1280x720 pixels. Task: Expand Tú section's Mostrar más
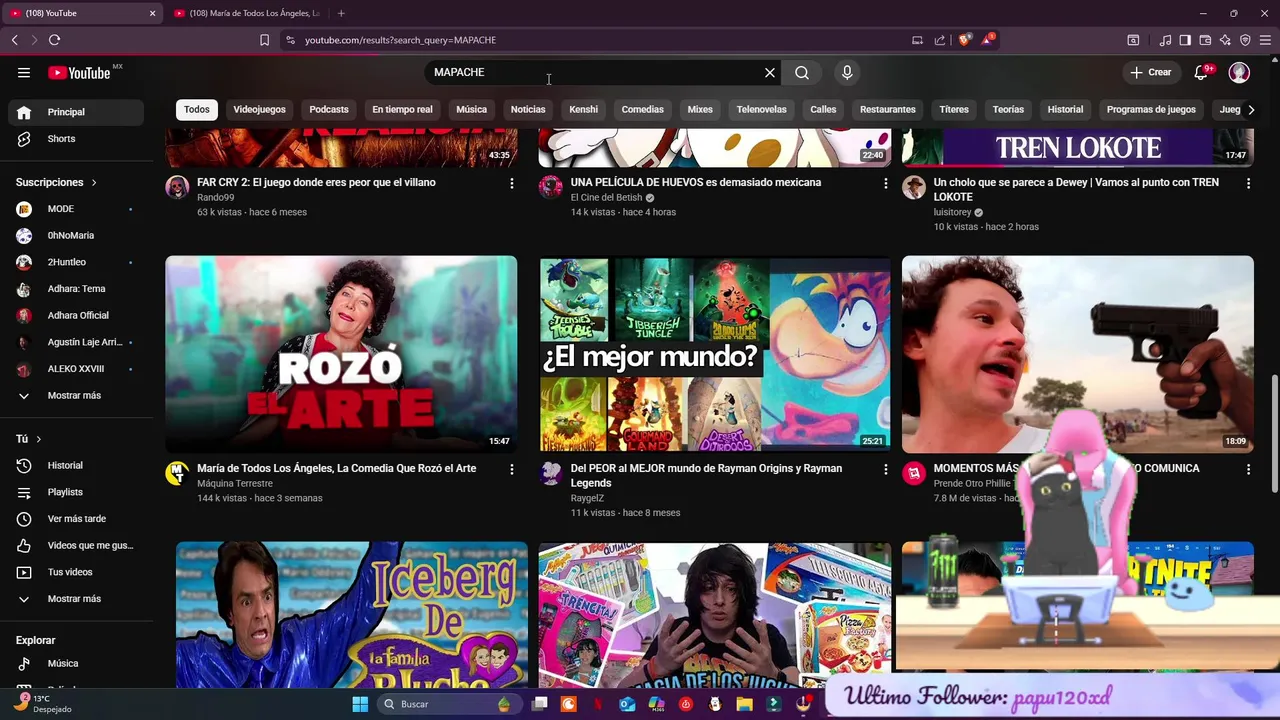tap(76, 599)
